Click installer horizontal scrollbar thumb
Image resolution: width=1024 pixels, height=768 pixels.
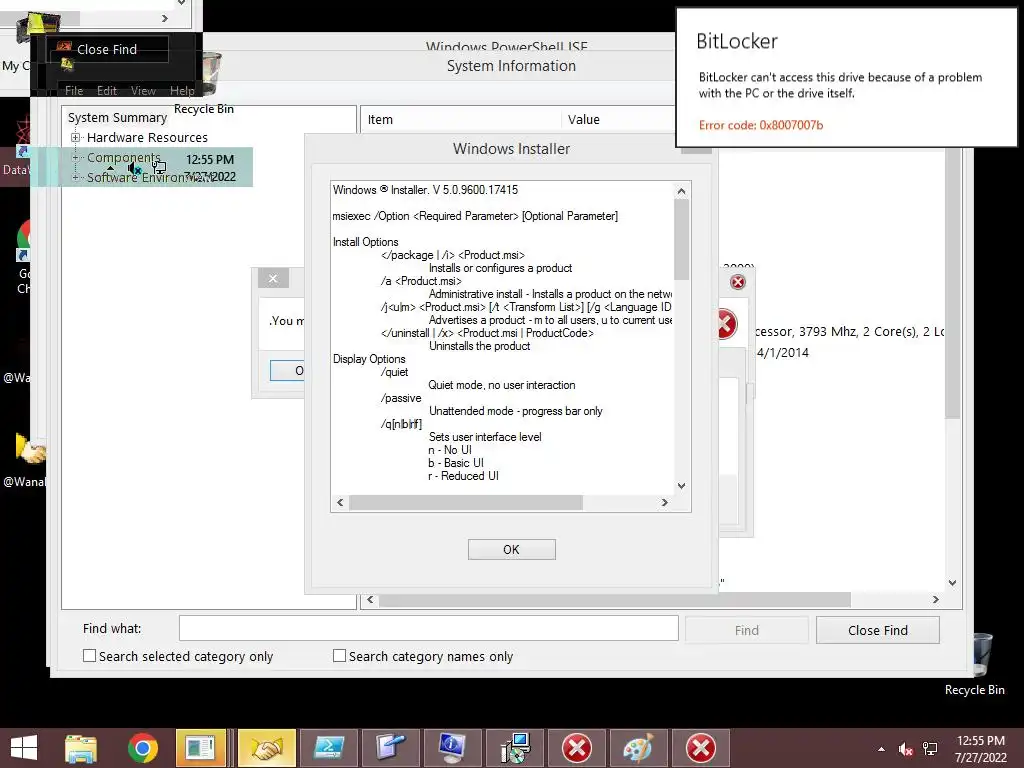pos(466,502)
